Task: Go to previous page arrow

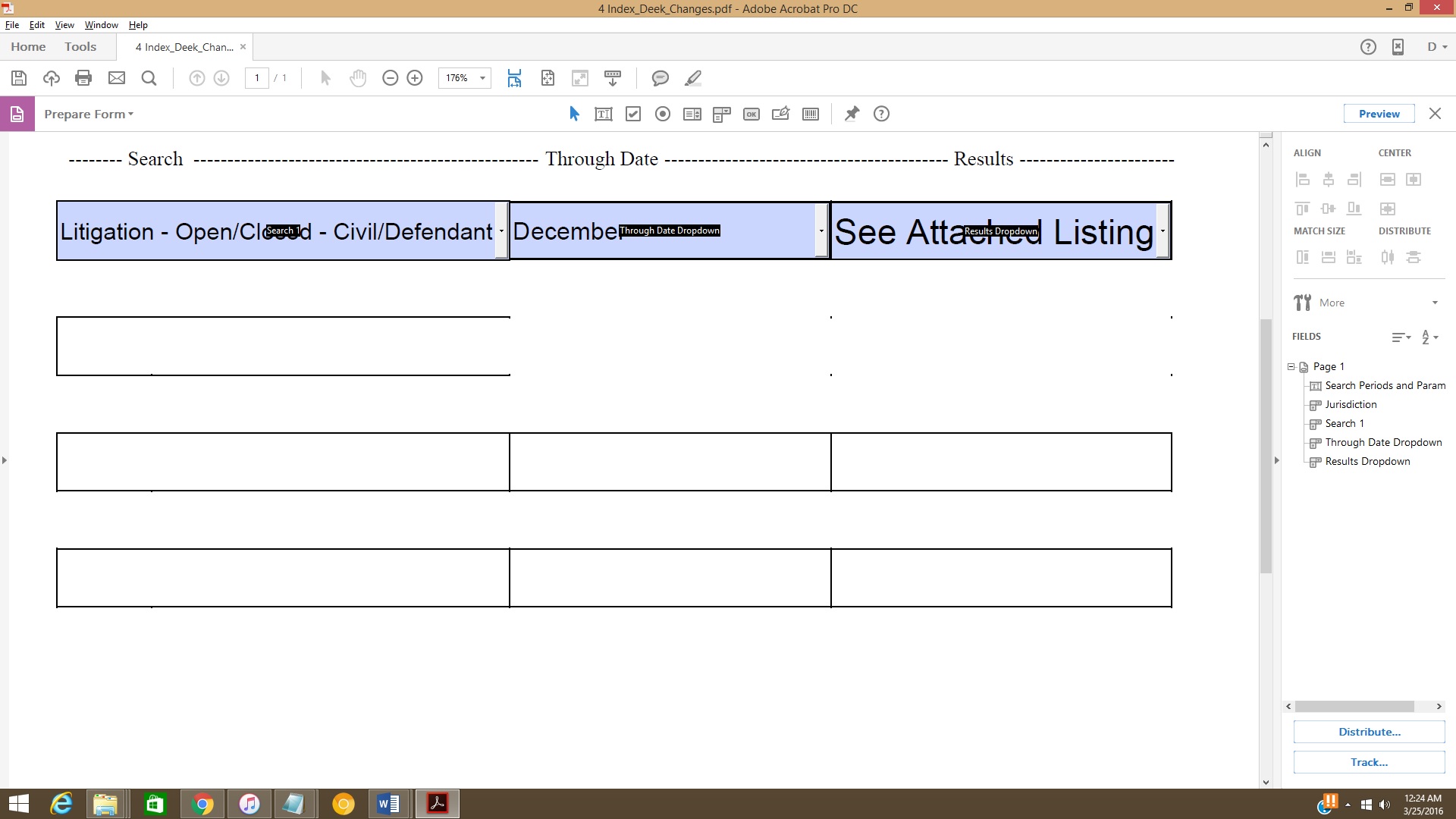Action: click(196, 78)
